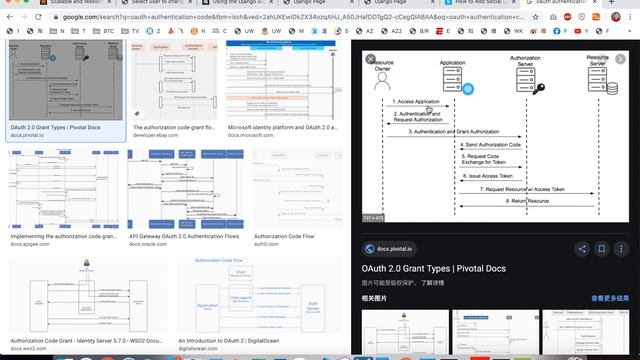Open the 'Z' bookmark
640x360 pixels.
coord(153,31)
